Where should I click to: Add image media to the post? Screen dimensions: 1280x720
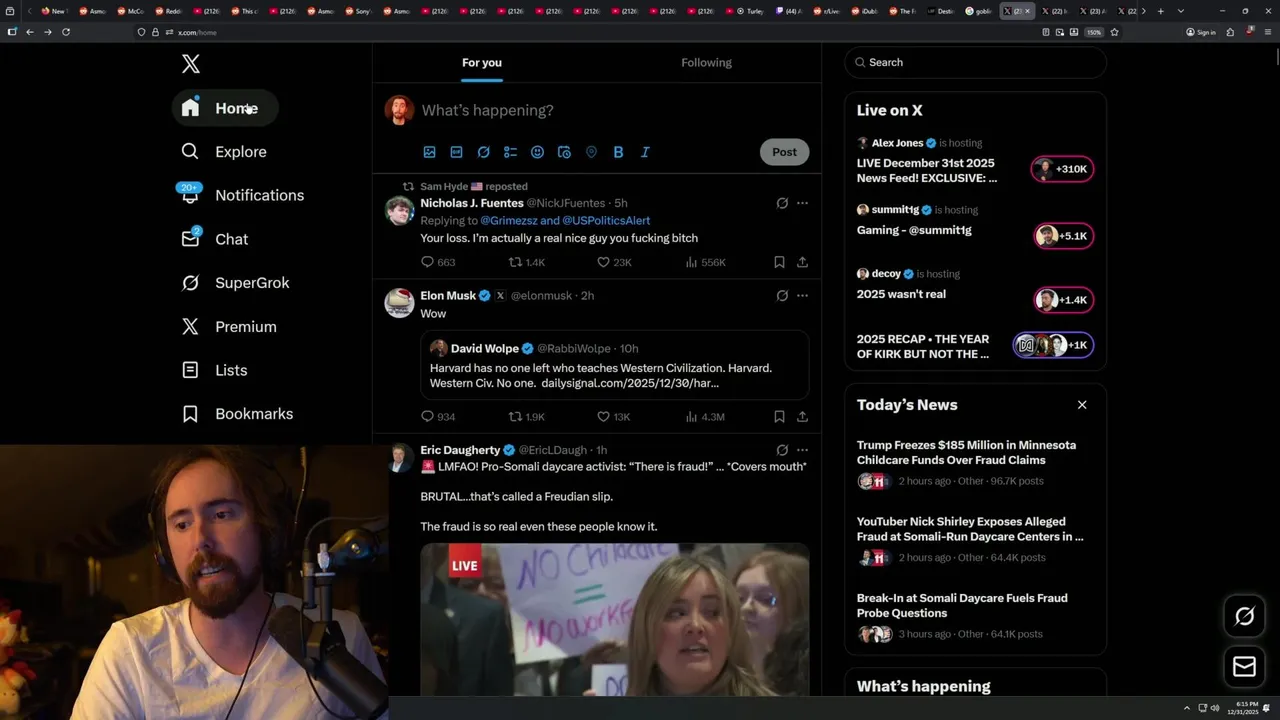[429, 152]
